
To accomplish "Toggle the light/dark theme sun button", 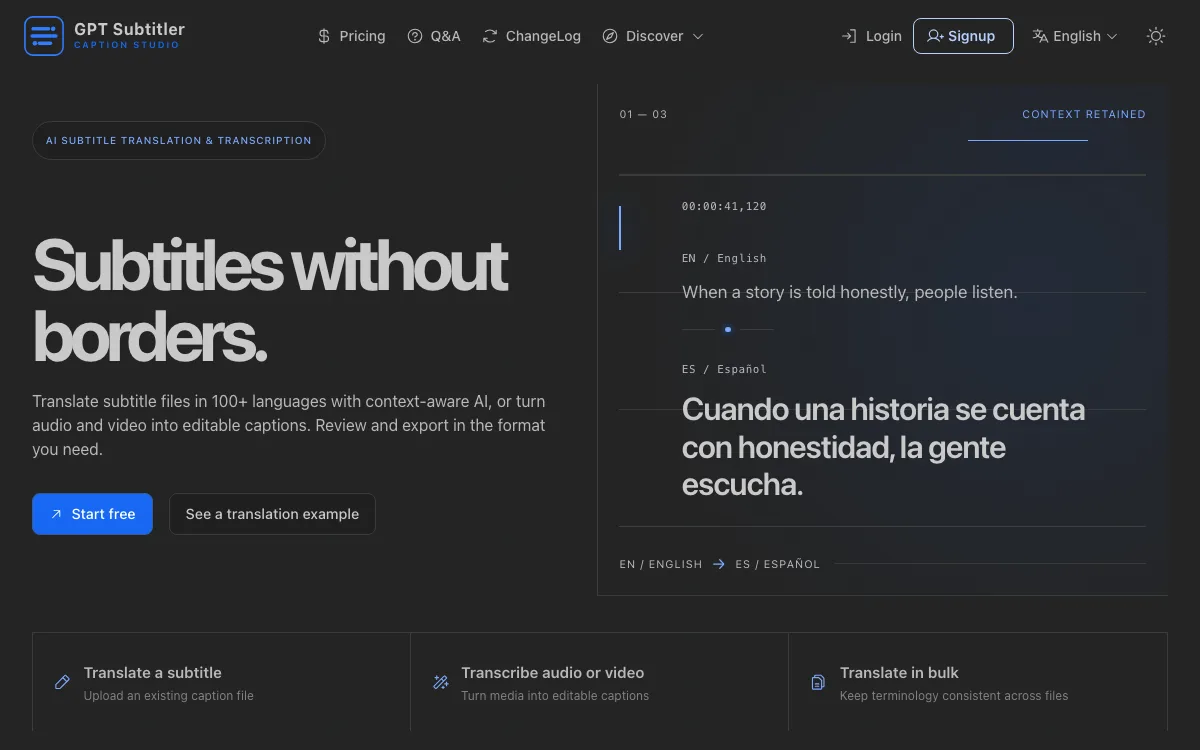I will (x=1156, y=36).
